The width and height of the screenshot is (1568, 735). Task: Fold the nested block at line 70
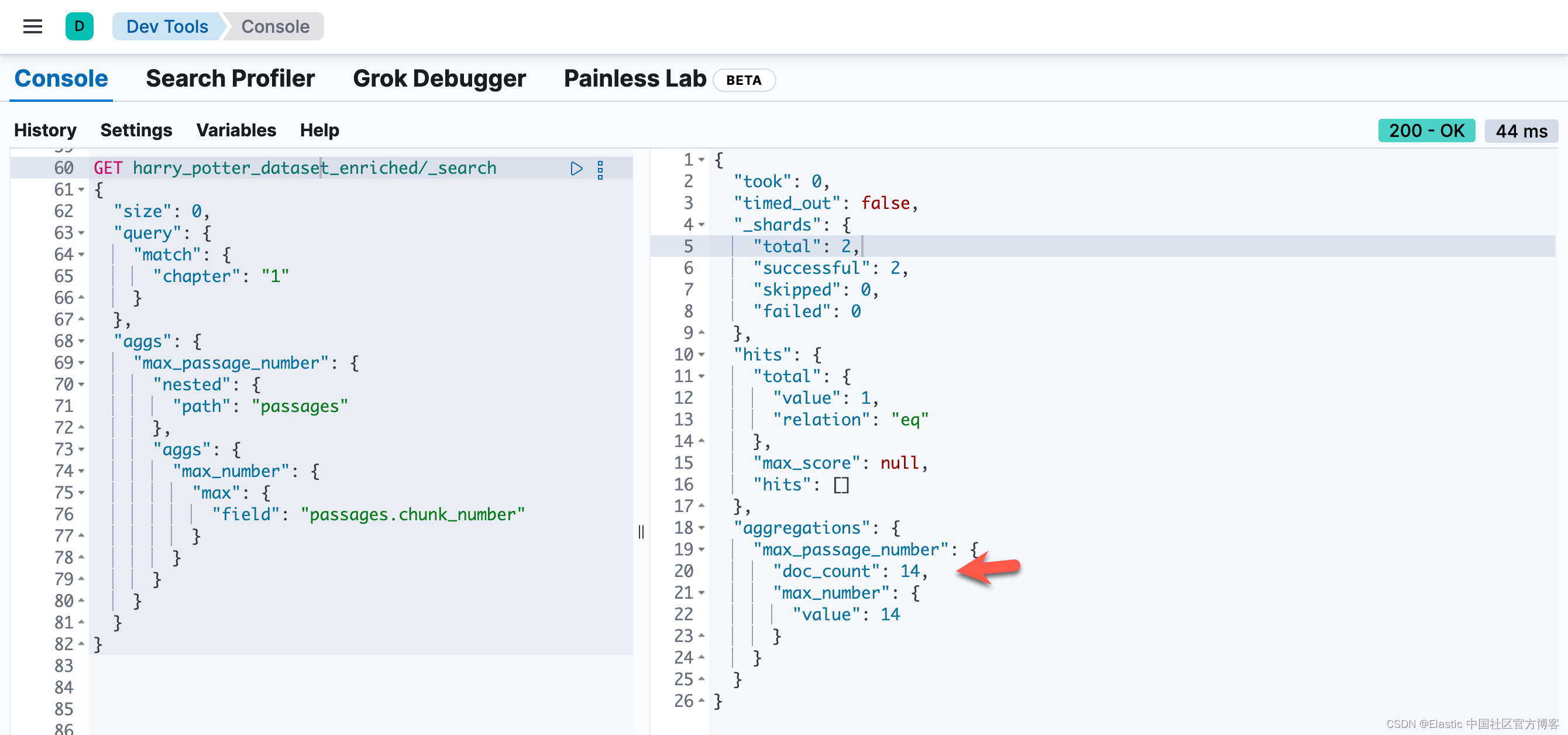[x=81, y=384]
